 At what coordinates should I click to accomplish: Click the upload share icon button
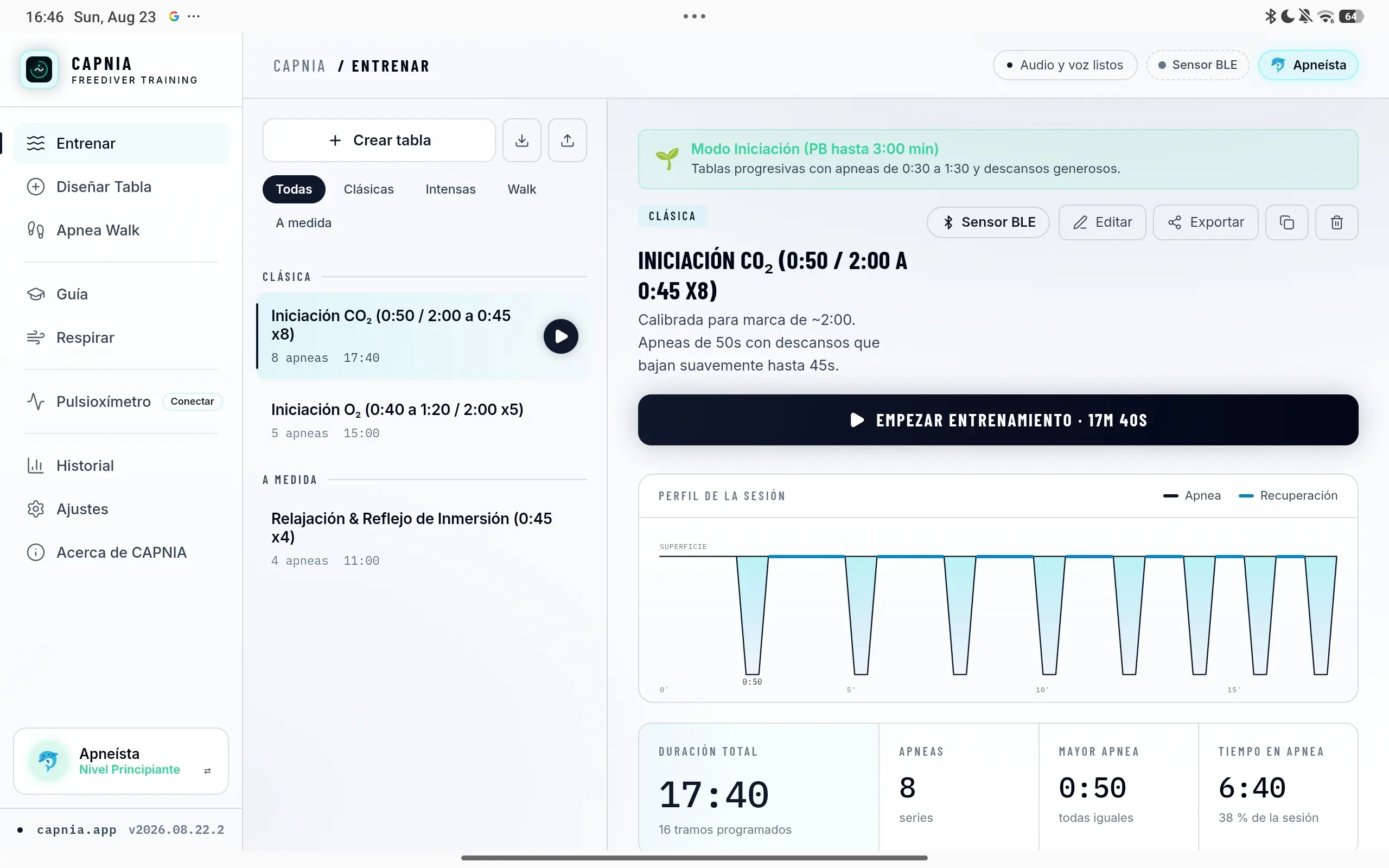coord(567,140)
